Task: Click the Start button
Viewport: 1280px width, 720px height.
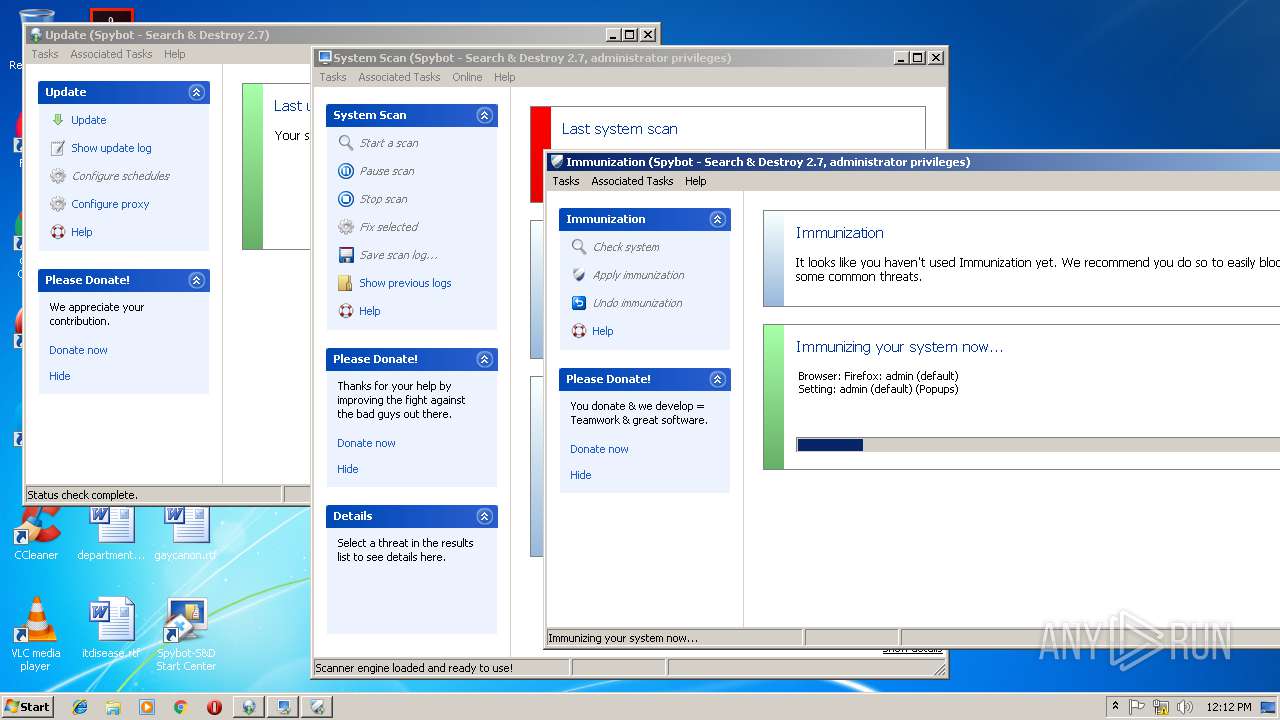Action: click(28, 707)
